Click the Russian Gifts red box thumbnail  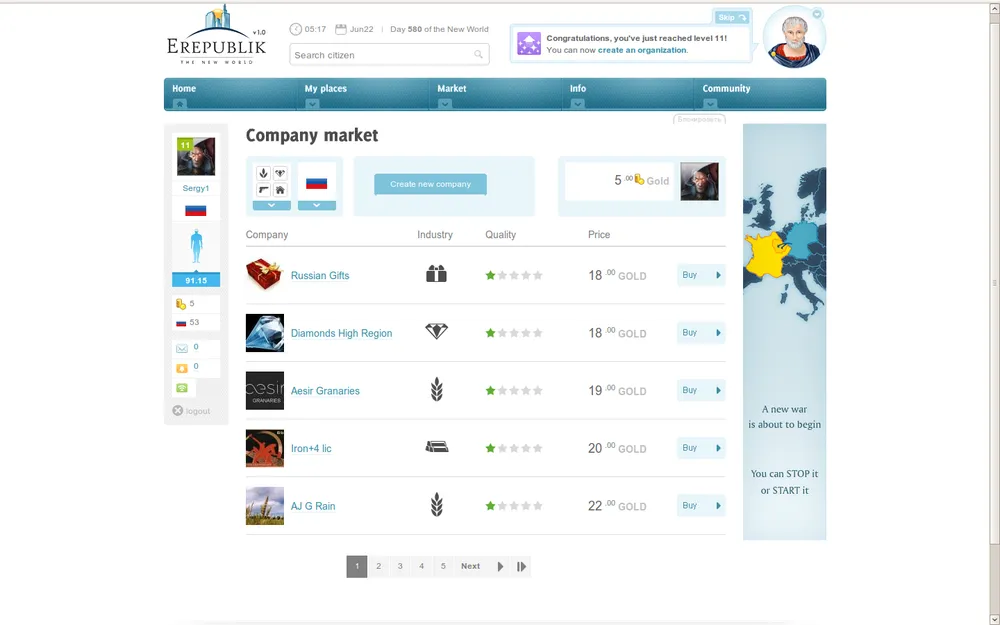pos(265,275)
